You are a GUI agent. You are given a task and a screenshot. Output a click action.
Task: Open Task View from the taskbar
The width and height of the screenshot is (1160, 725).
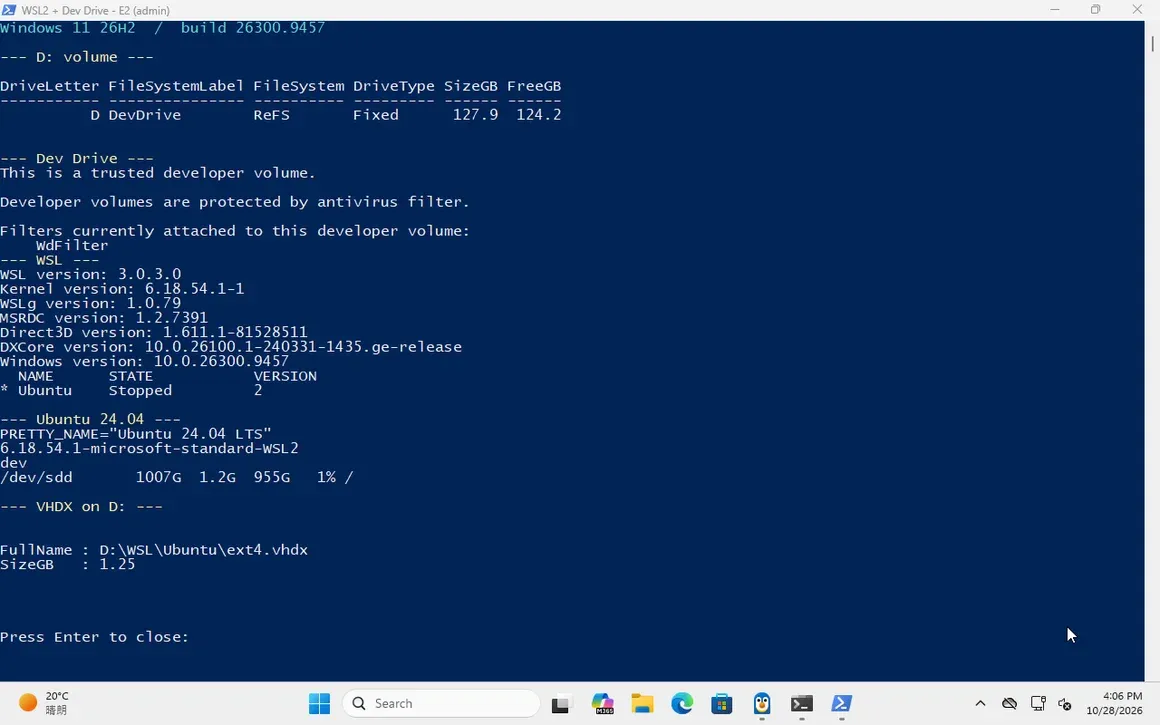(x=561, y=703)
